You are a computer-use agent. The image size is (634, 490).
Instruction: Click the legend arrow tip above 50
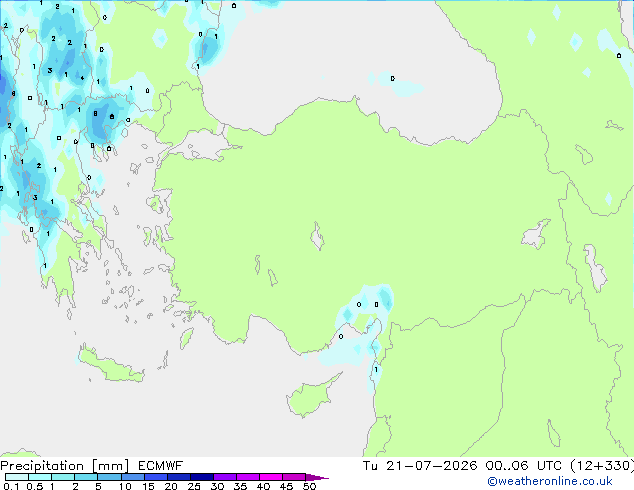tap(317, 477)
